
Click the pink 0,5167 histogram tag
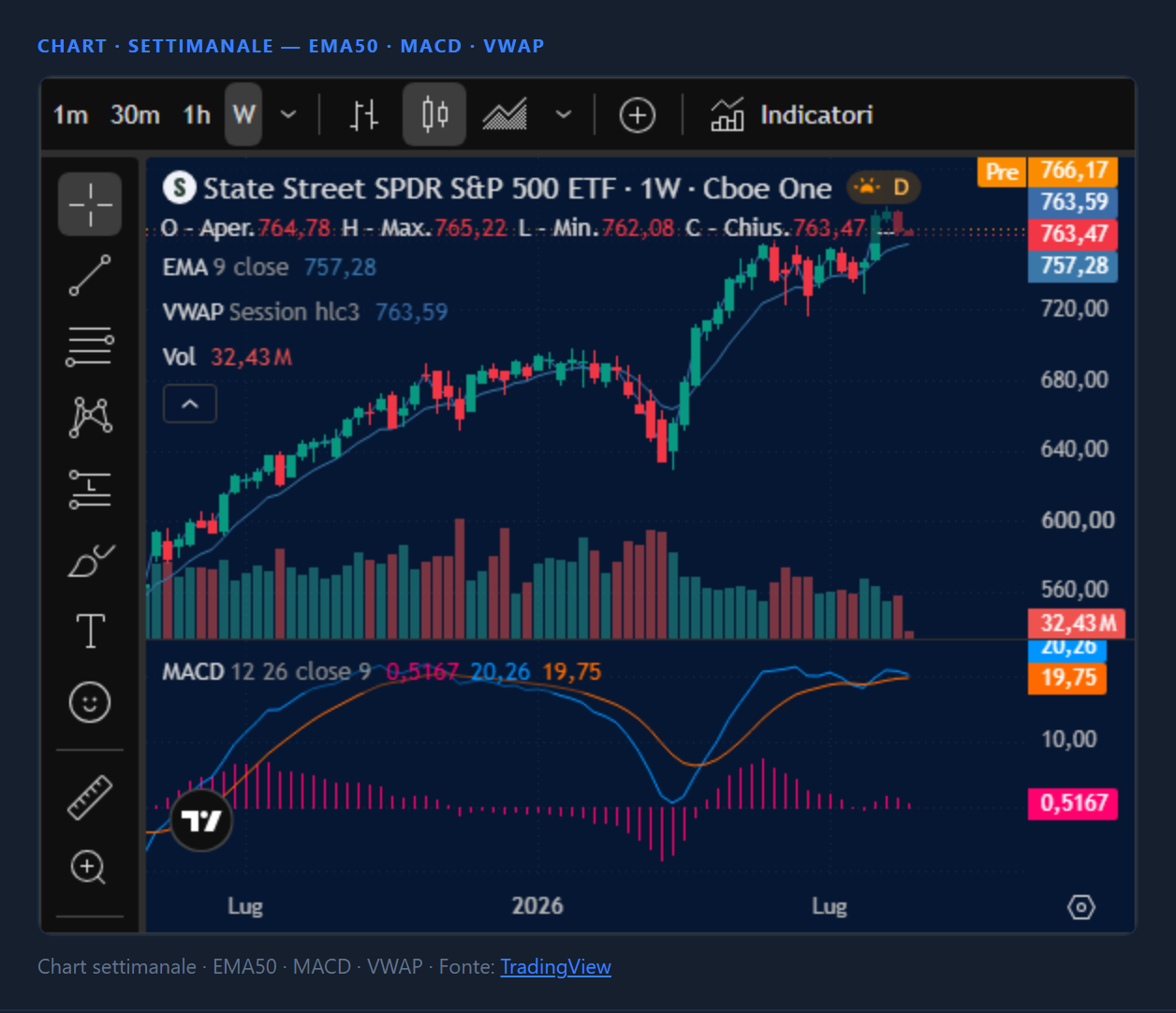pyautogui.click(x=1073, y=803)
